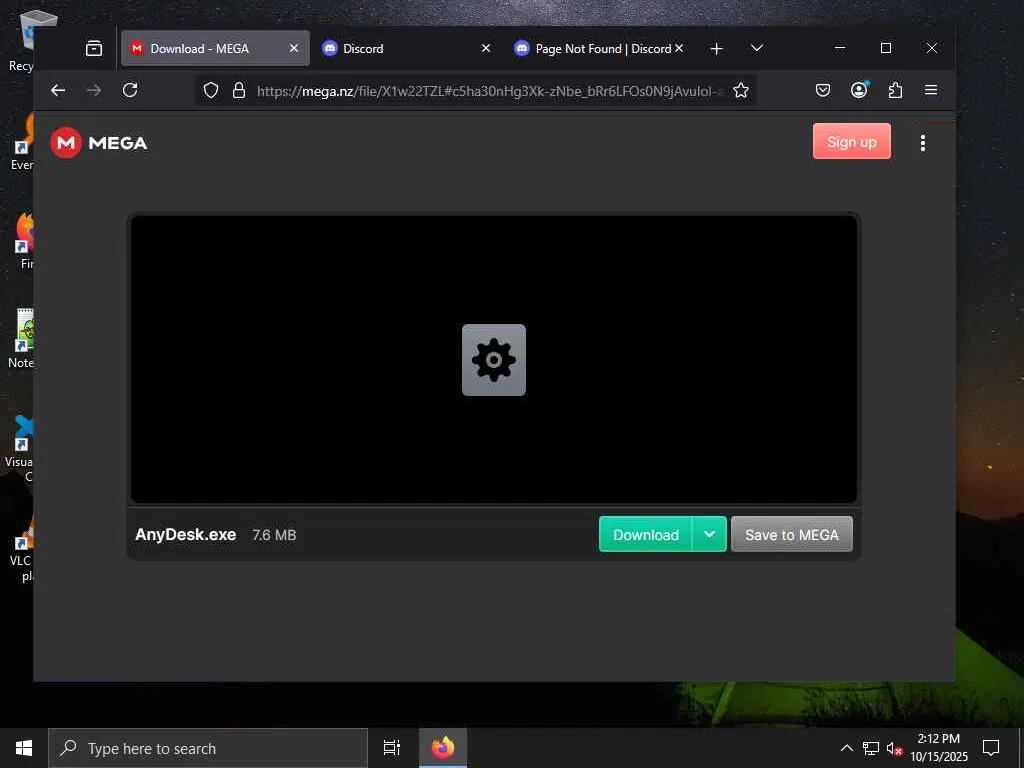Click the 7.6 MB file size text
Viewport: 1024px width, 768px height.
point(274,535)
